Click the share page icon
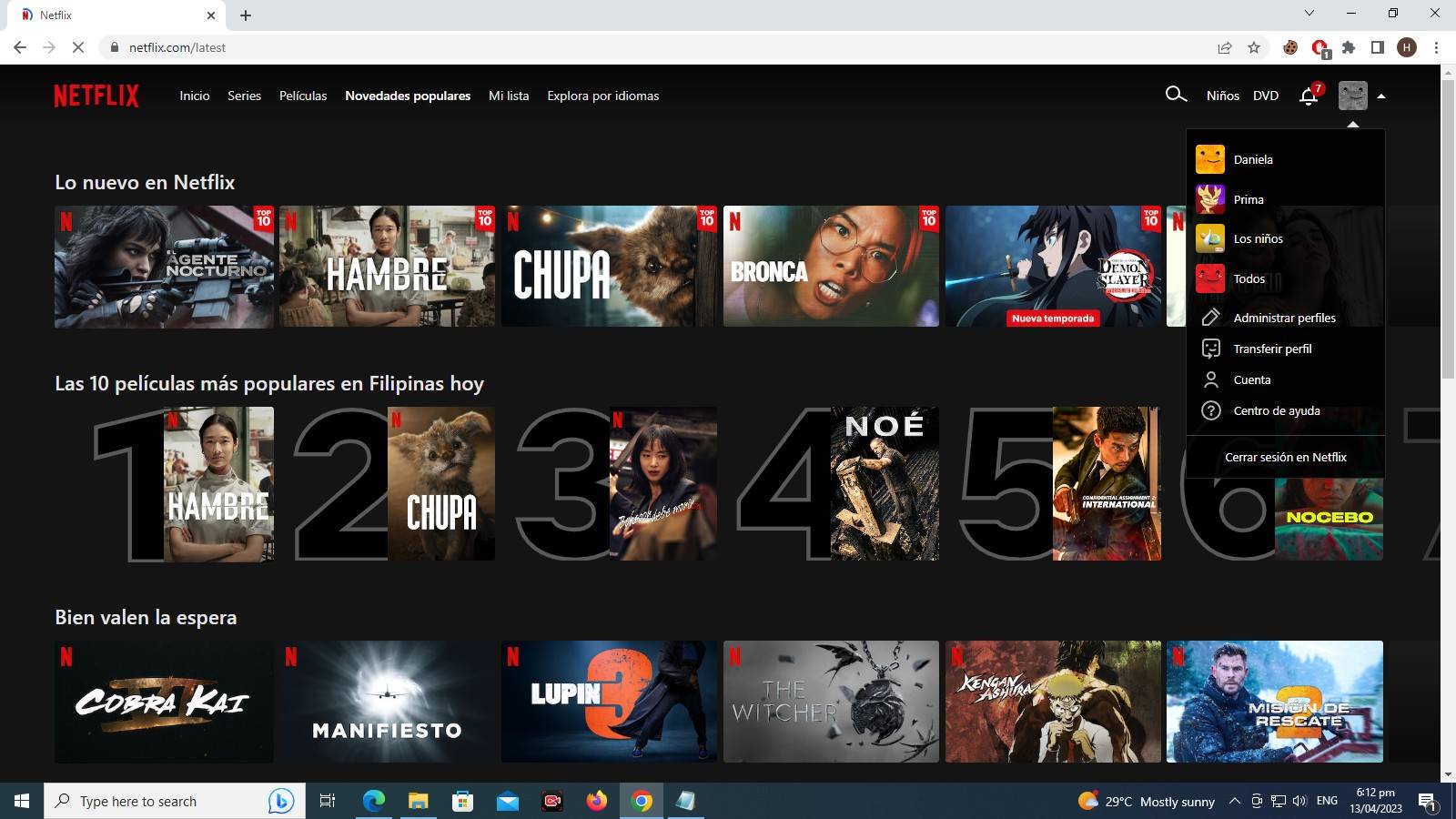Image resolution: width=1456 pixels, height=819 pixels. [x=1225, y=47]
